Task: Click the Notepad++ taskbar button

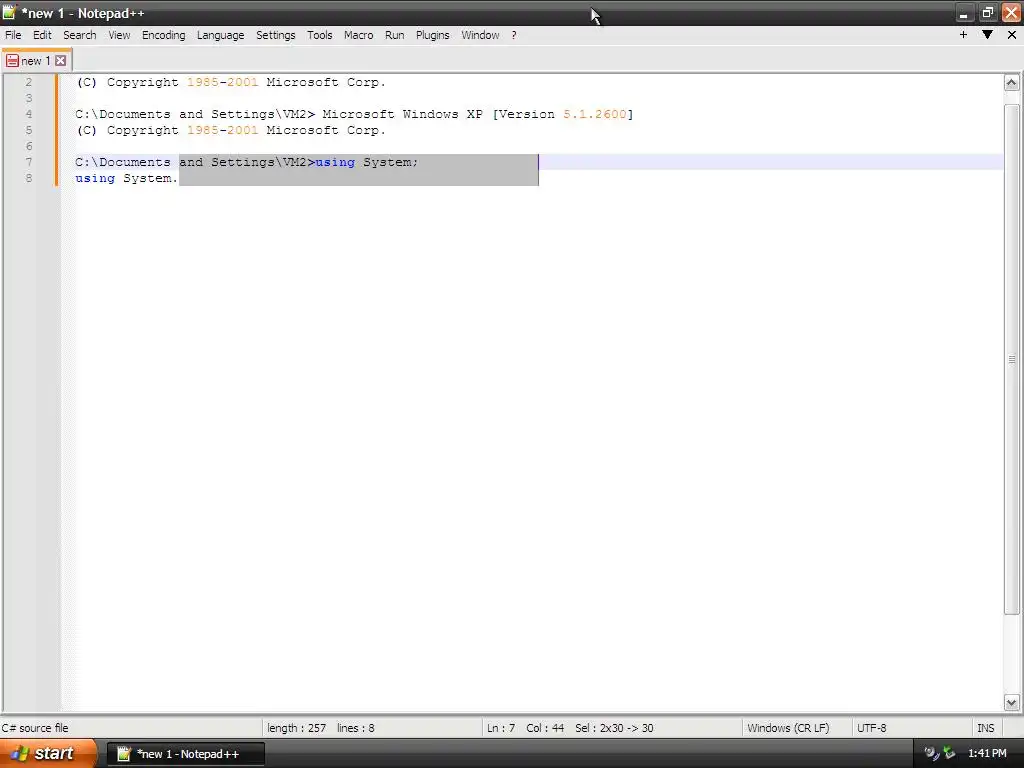Action: click(186, 754)
